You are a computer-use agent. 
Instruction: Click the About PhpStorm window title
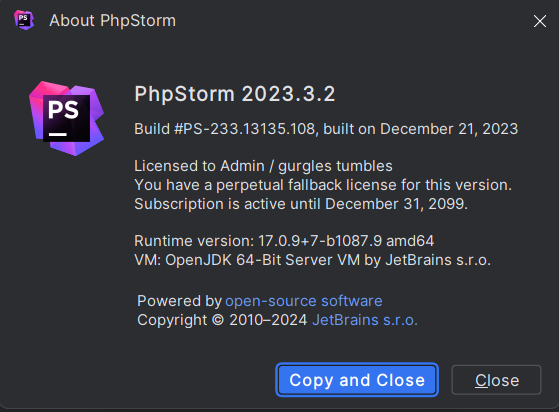pos(113,20)
